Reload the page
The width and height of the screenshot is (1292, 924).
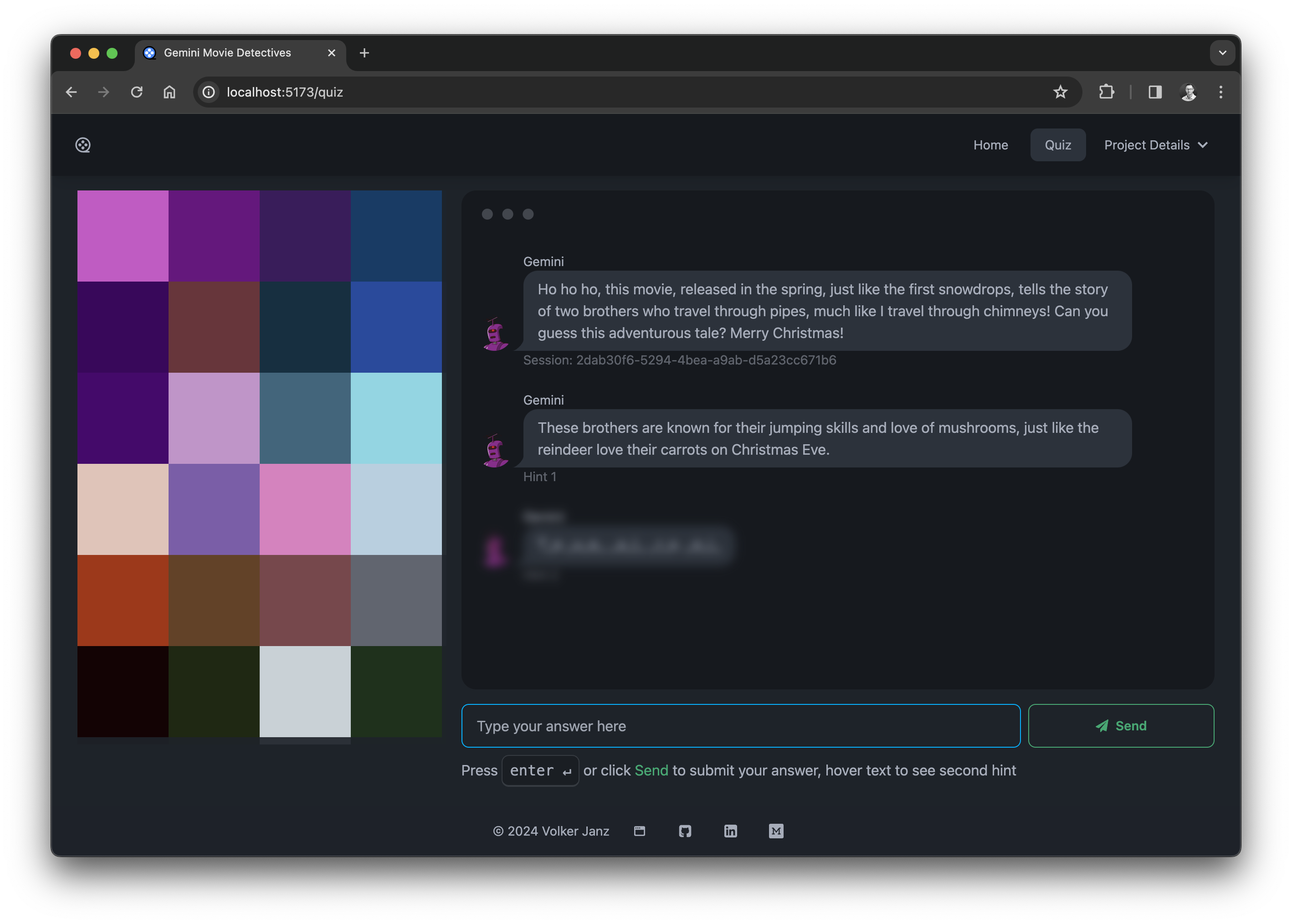(x=137, y=92)
